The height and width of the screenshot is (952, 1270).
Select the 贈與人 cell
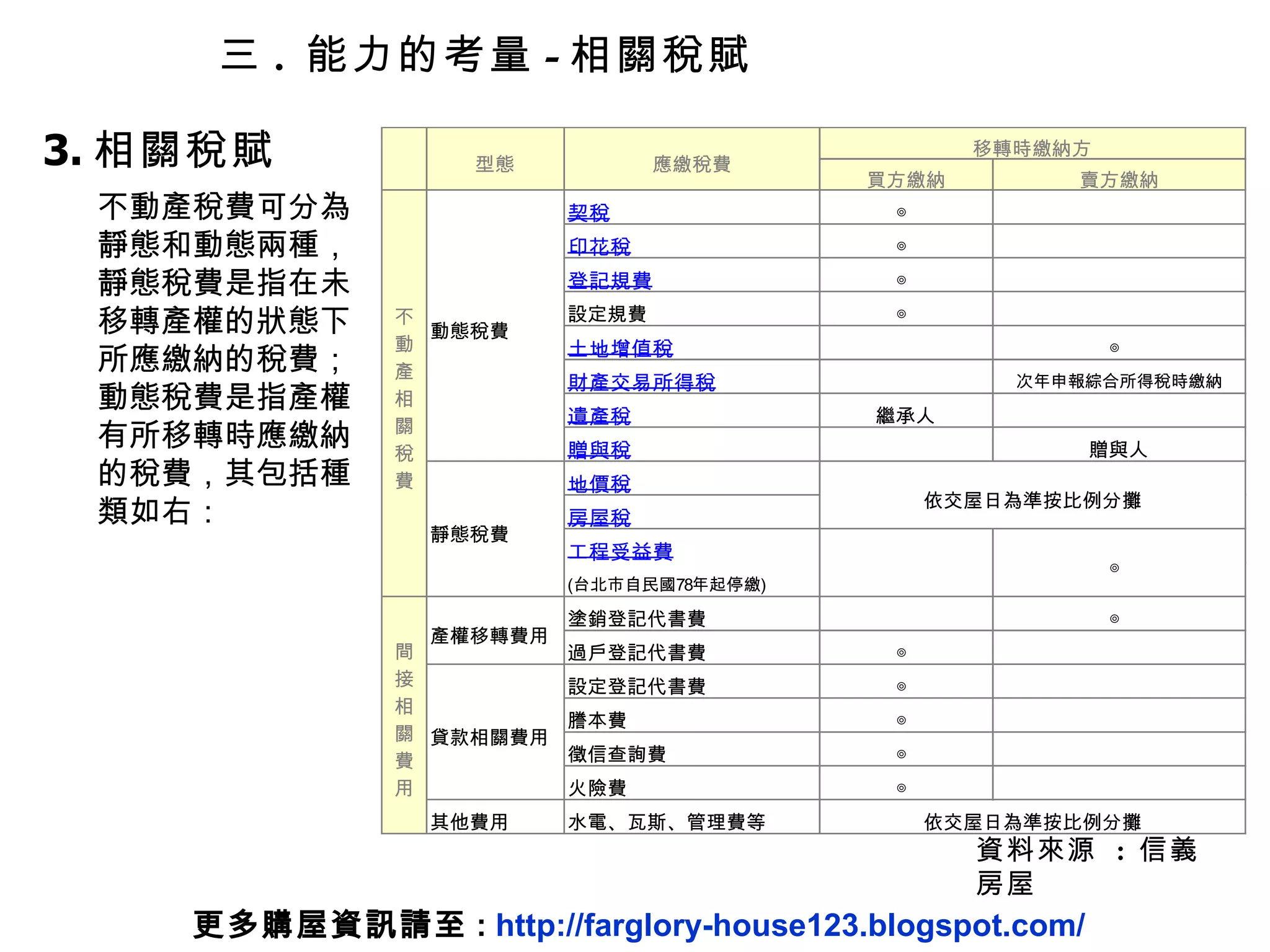[1119, 444]
